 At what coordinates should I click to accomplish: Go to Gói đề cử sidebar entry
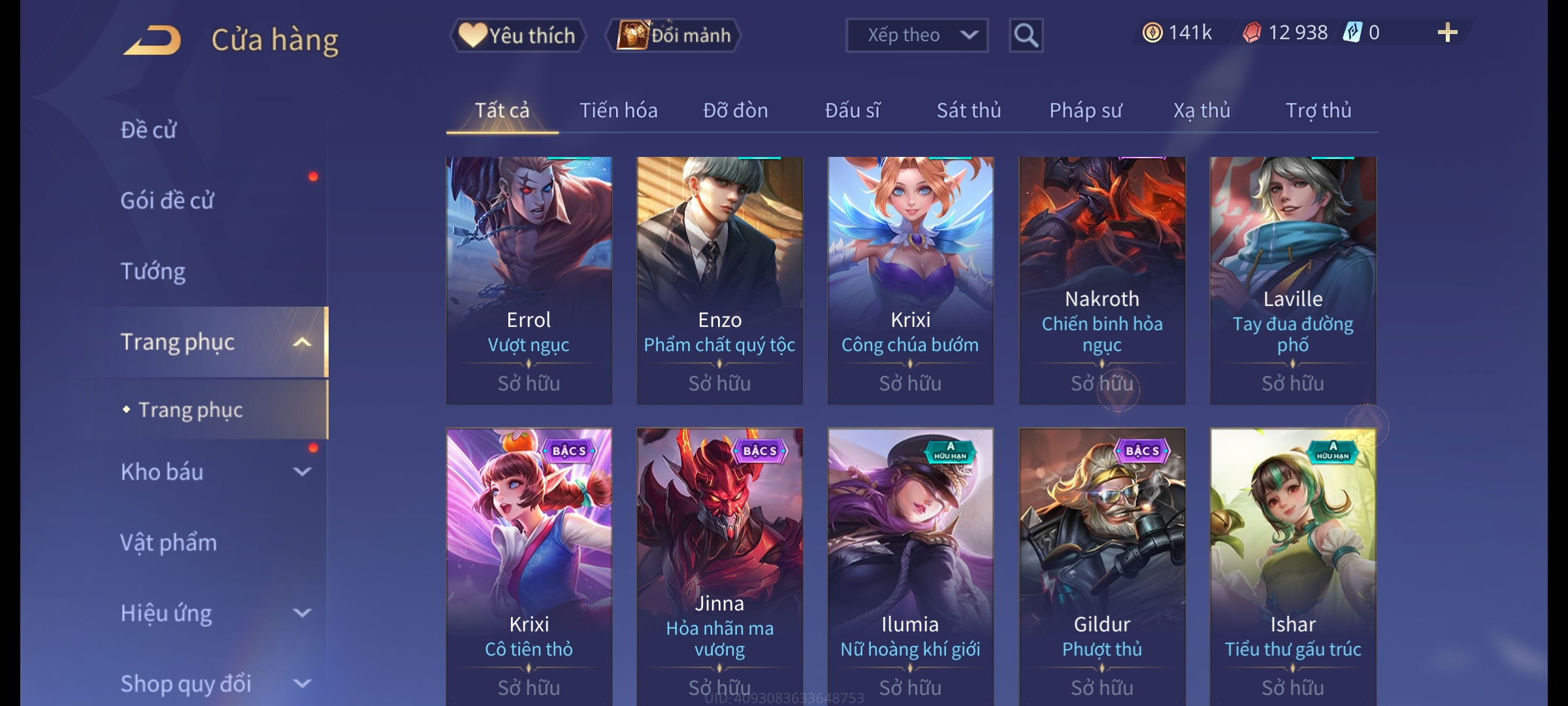(167, 201)
